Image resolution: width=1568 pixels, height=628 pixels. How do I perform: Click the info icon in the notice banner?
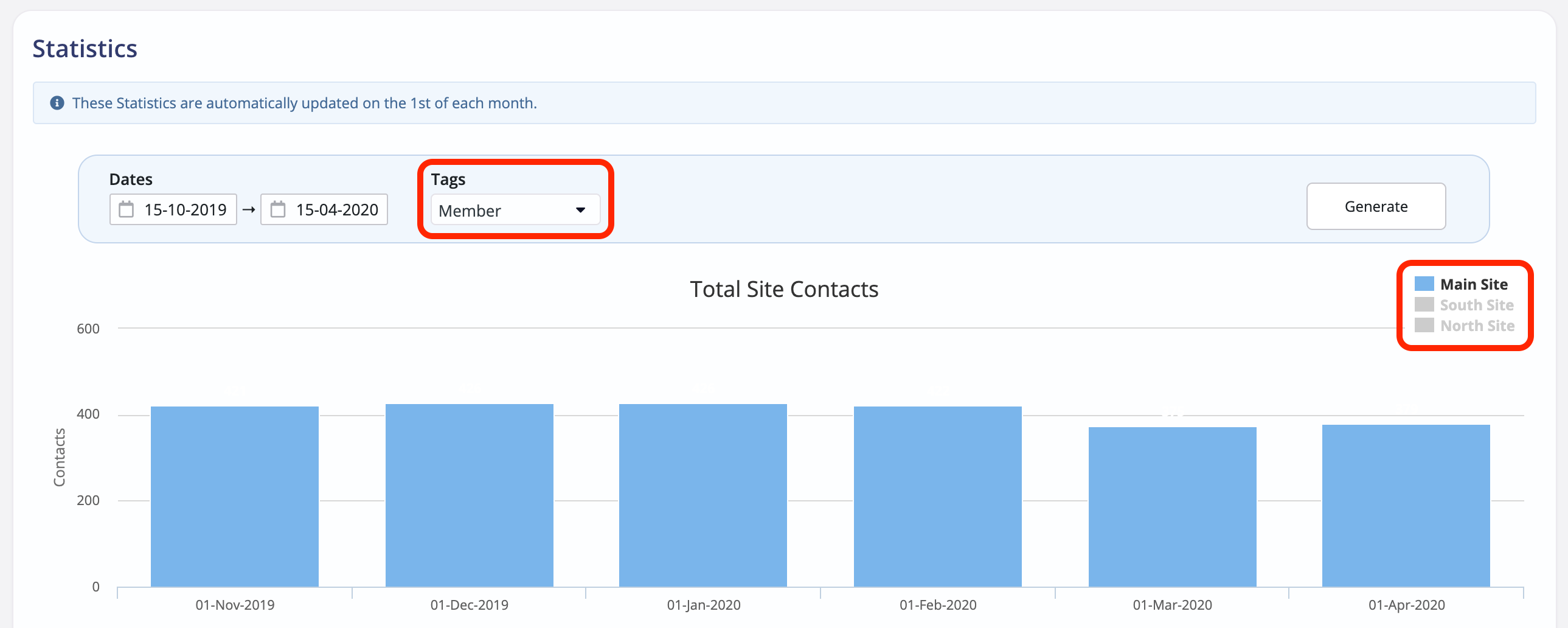click(x=57, y=102)
